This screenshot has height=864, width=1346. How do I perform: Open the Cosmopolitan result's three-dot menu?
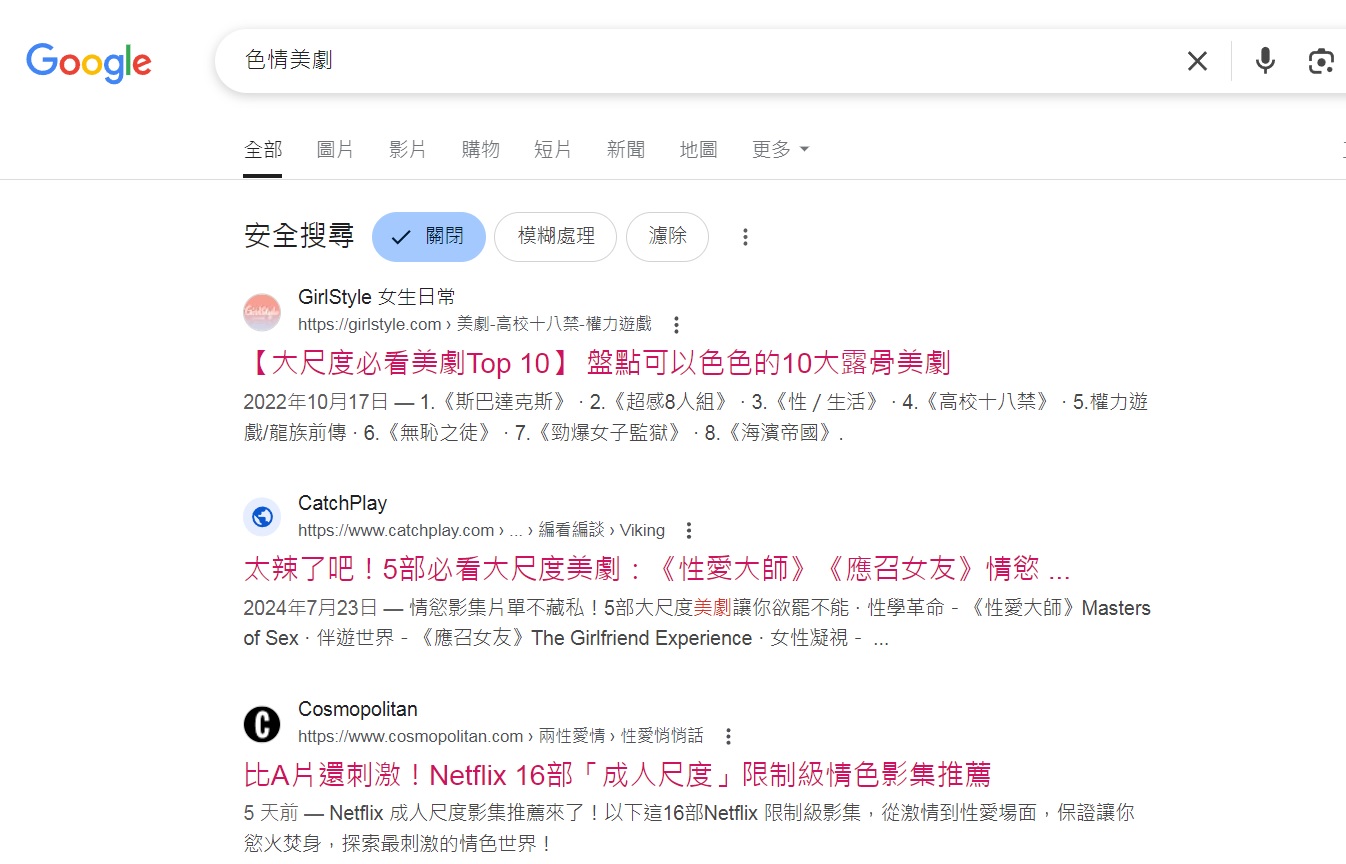click(x=728, y=737)
